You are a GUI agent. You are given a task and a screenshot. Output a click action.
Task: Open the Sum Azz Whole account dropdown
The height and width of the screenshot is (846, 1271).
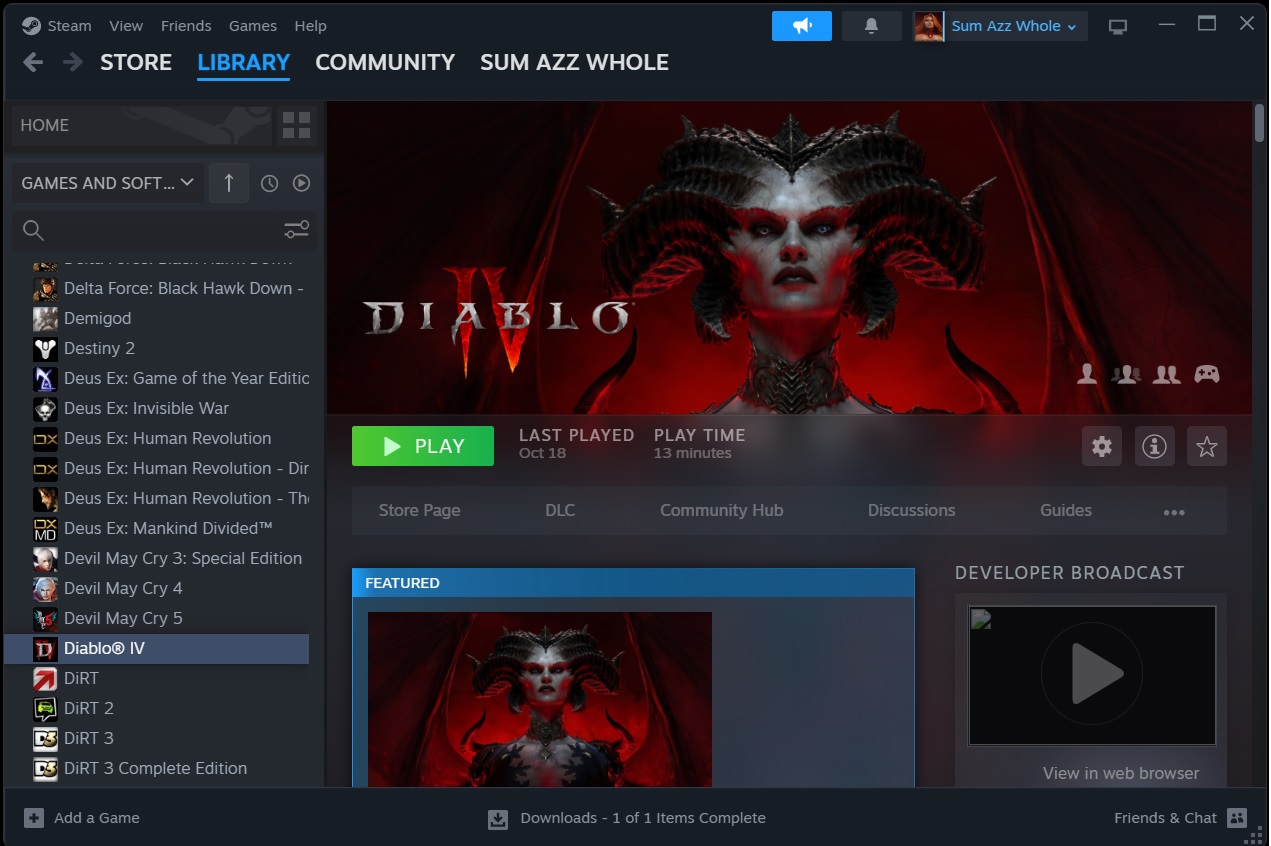click(x=1000, y=26)
